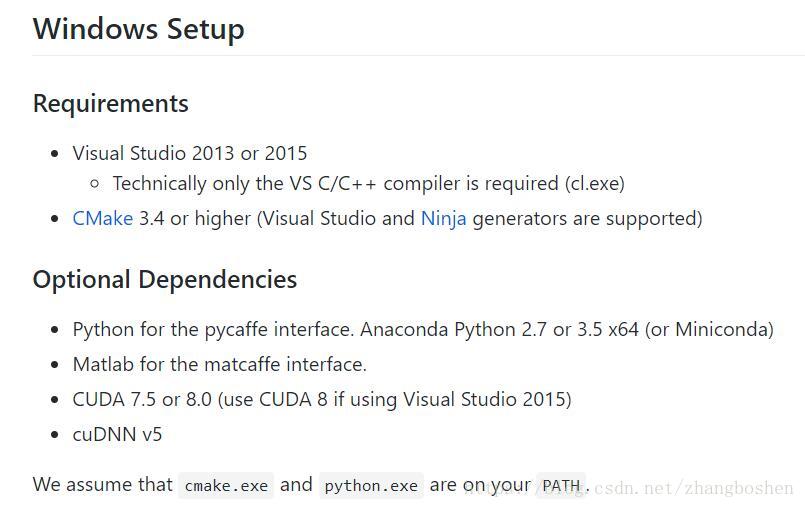Click the line about cl.exe compiler
Viewport: 805px width, 508px height.
(x=369, y=183)
